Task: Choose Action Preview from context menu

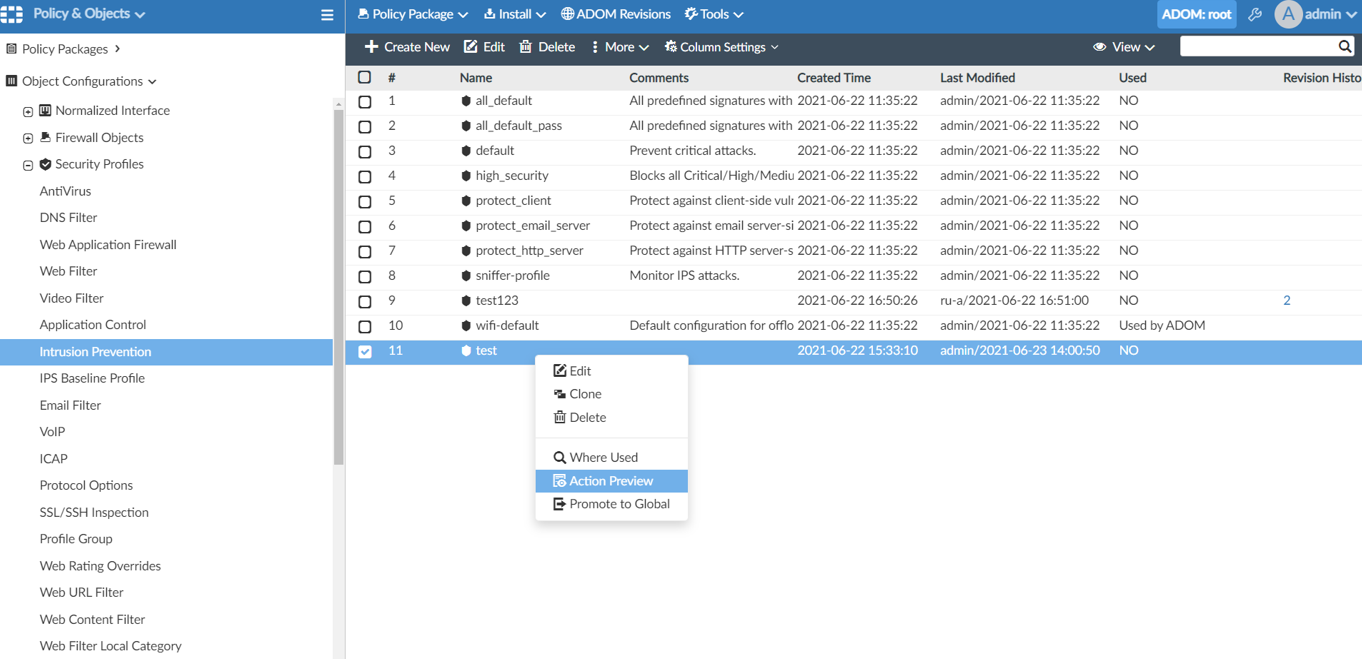Action: pos(611,481)
